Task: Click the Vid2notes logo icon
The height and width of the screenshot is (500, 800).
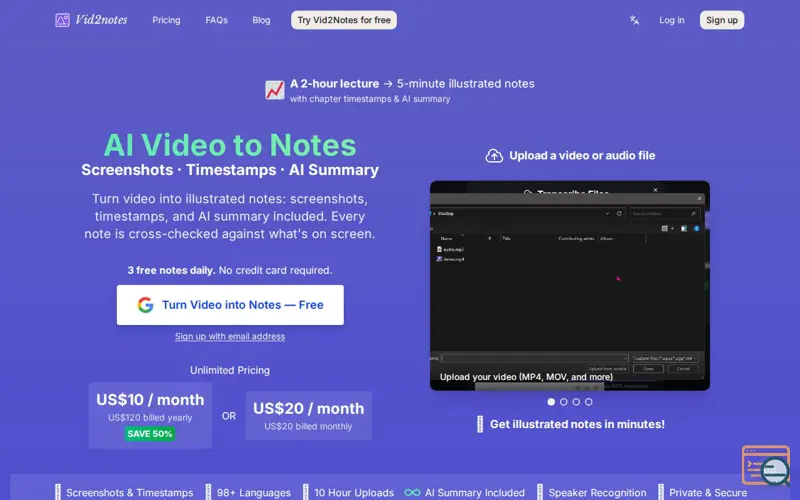Action: 62,20
